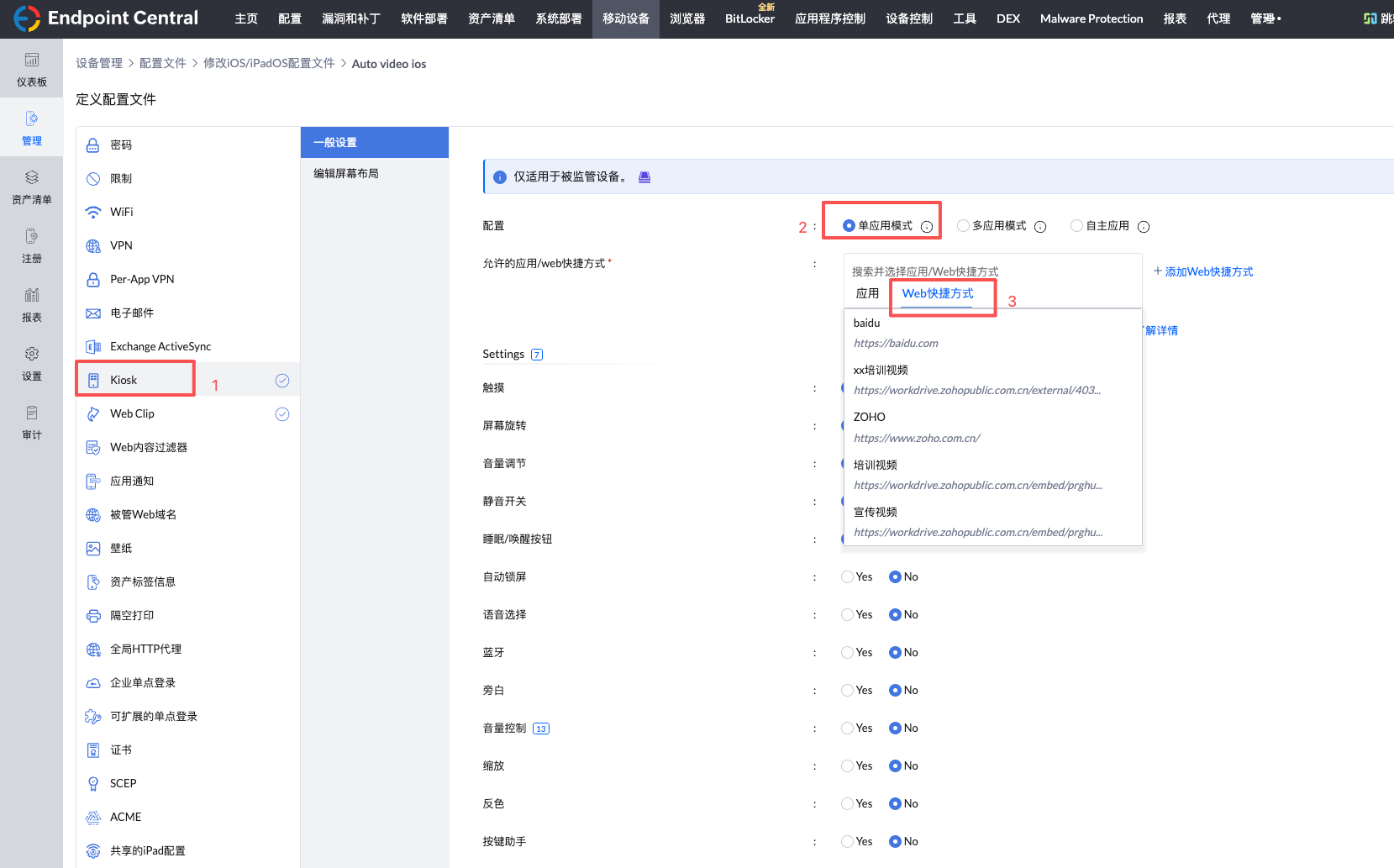The image size is (1394, 868).
Task: Choose Yes for 自动锁屏
Action: [847, 577]
